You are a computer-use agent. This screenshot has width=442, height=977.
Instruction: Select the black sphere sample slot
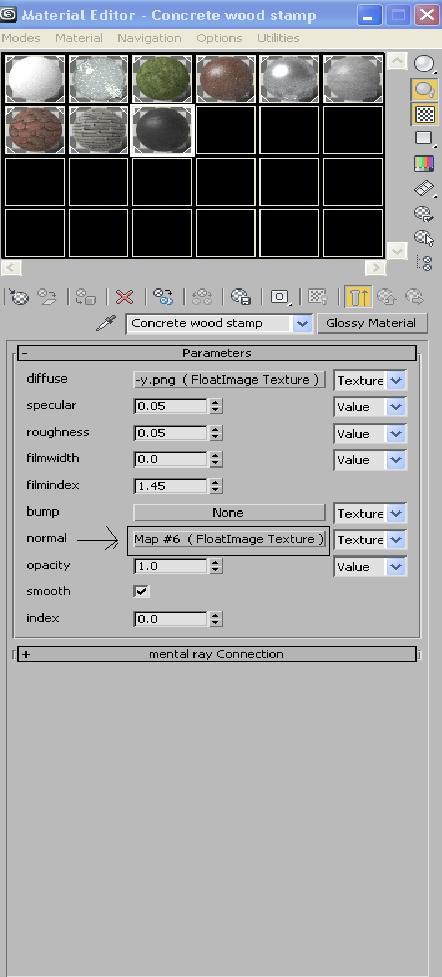[162, 130]
